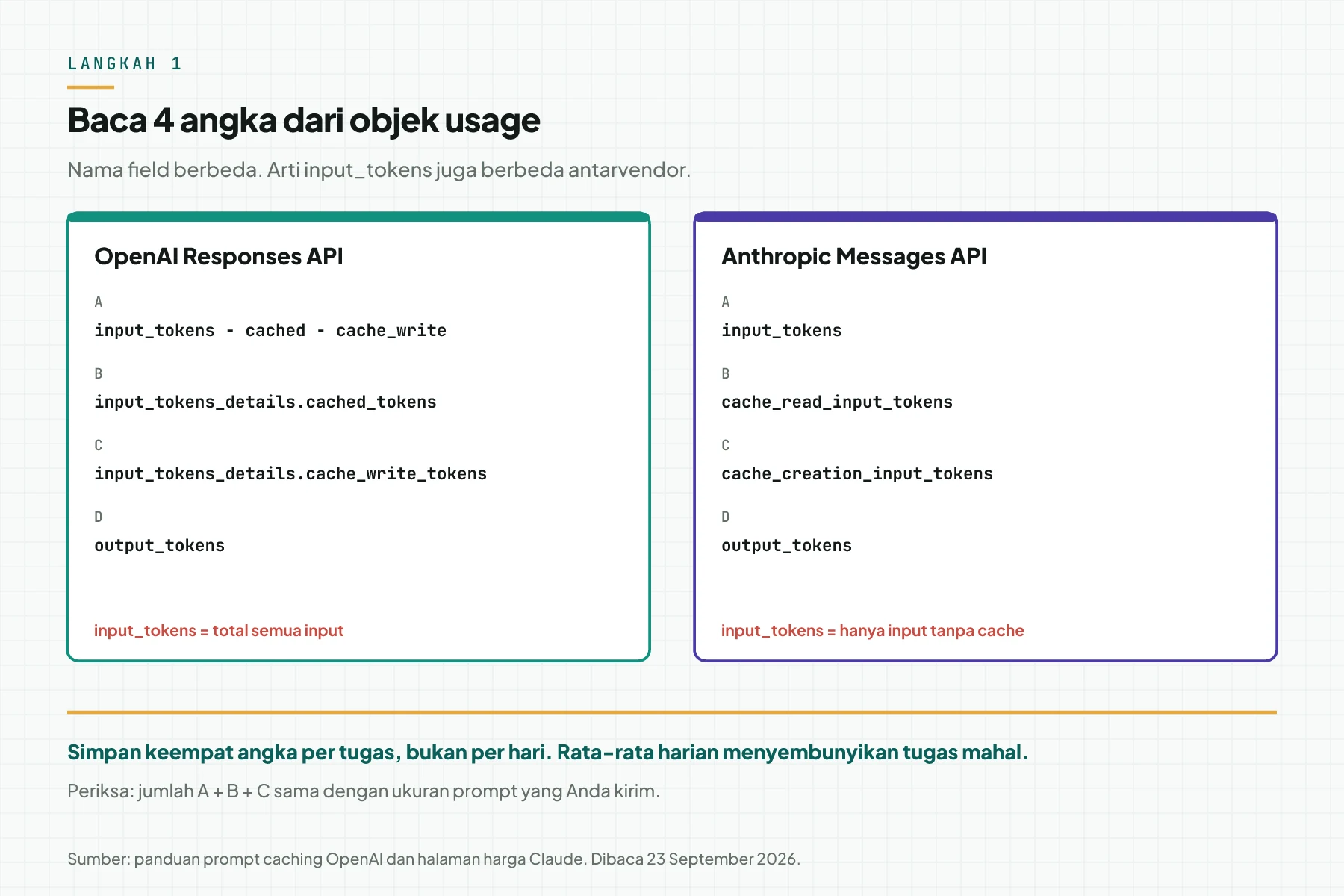Select 'input_tokens - cached - cache_write' formula
The image size is (1344, 896).
(270, 330)
